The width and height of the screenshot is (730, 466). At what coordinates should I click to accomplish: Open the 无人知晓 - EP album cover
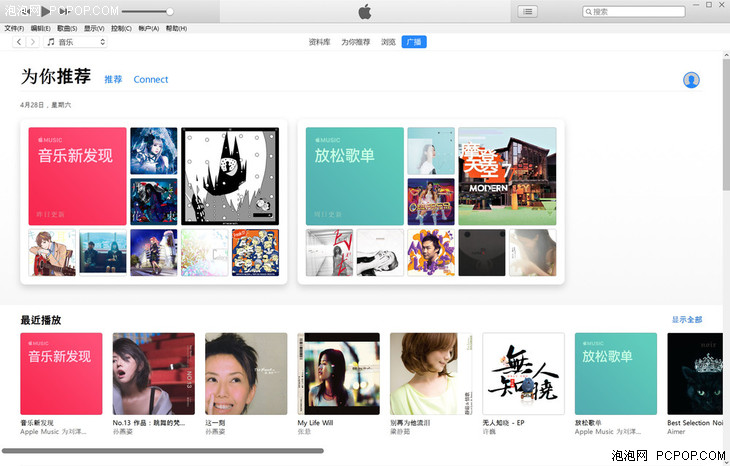[523, 373]
